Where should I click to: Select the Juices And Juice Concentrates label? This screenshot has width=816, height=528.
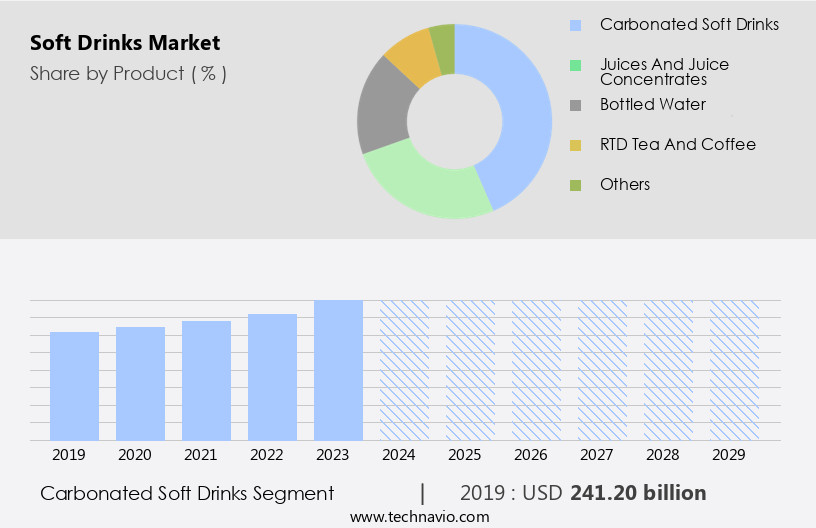(x=664, y=72)
